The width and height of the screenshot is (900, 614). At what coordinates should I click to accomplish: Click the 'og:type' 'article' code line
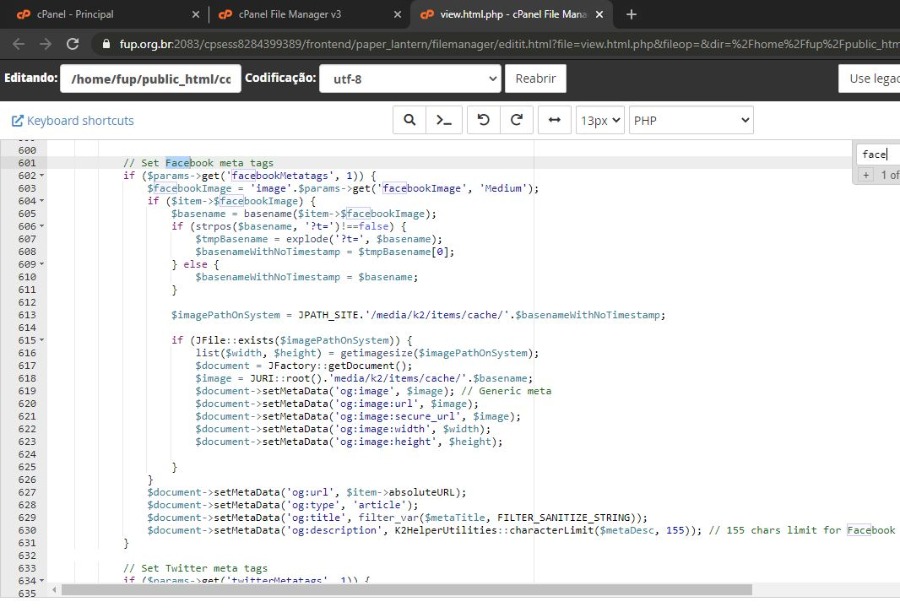283,505
